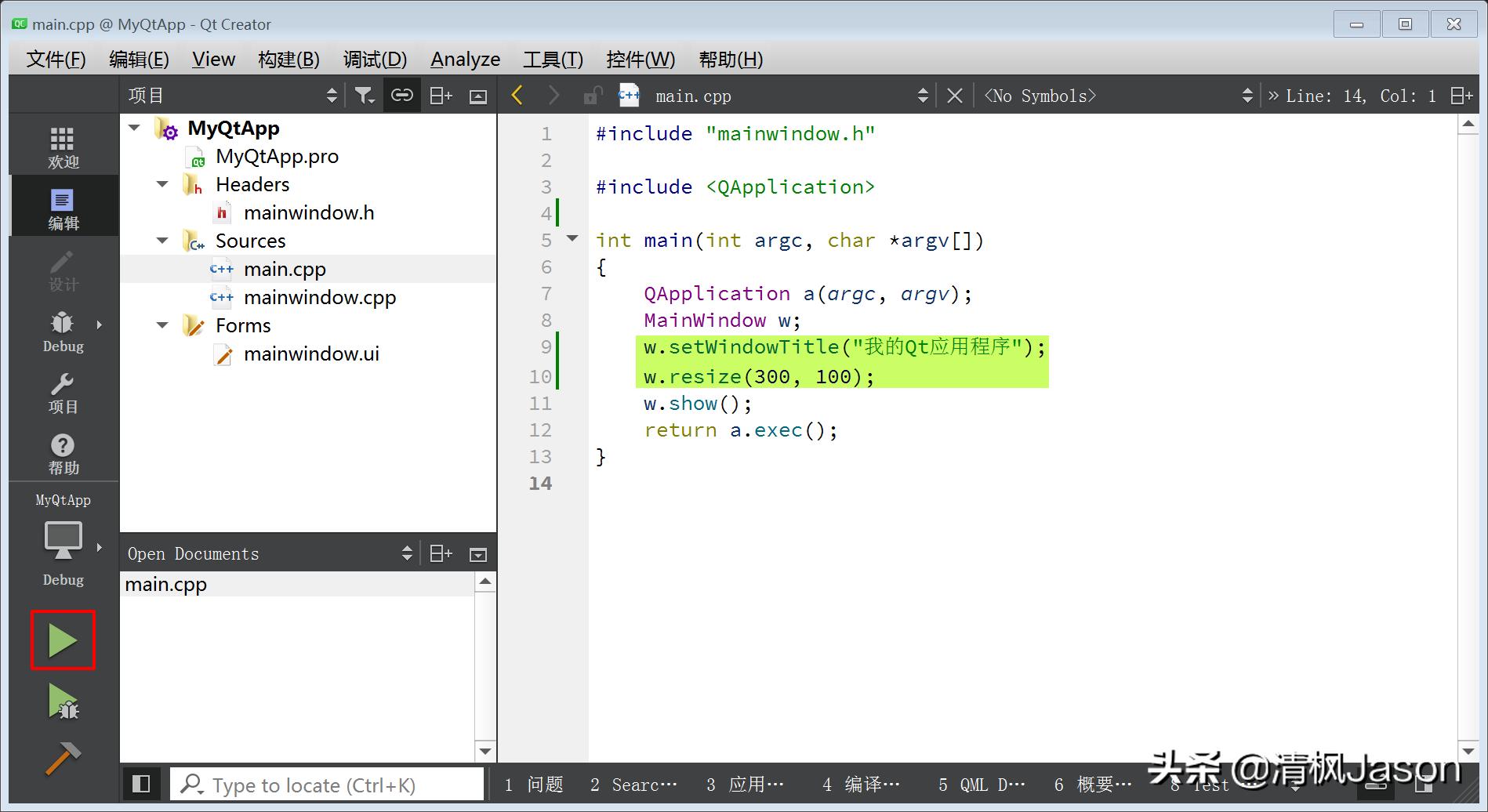Open the 问题 output pane
Image resolution: width=1488 pixels, height=812 pixels.
[534, 785]
